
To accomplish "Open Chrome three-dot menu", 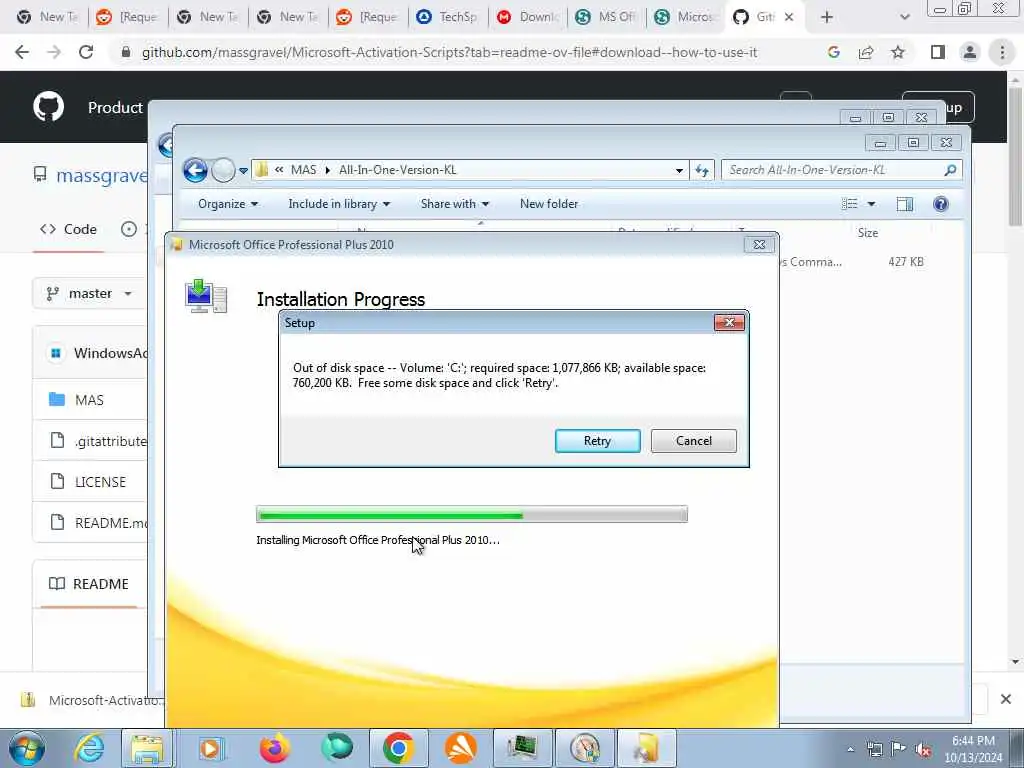I will 1002,52.
